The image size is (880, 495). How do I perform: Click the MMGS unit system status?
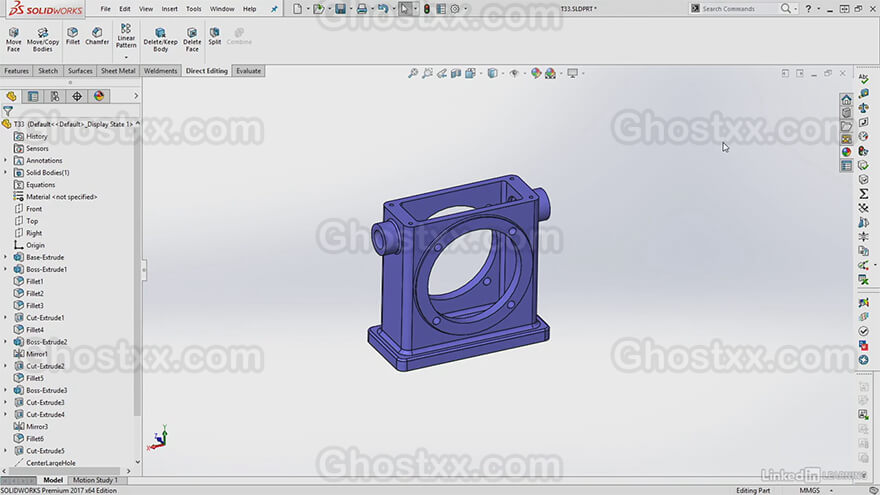point(809,490)
